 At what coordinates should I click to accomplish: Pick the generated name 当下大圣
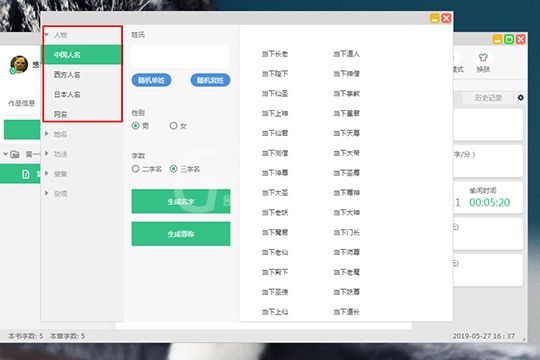coord(275,193)
